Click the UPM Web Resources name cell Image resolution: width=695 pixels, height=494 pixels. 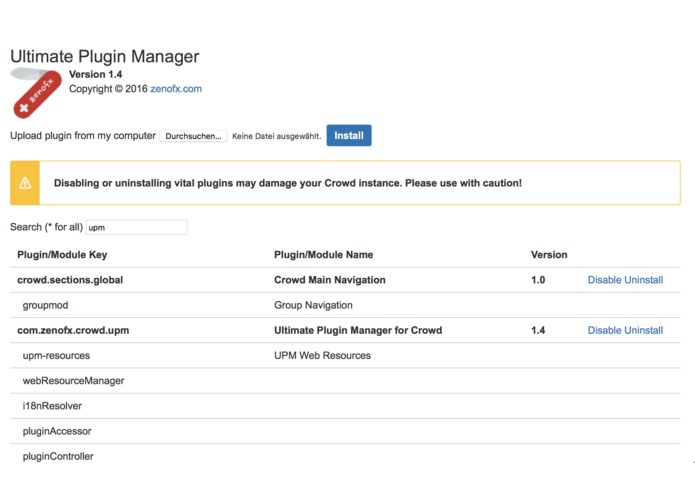[322, 356]
